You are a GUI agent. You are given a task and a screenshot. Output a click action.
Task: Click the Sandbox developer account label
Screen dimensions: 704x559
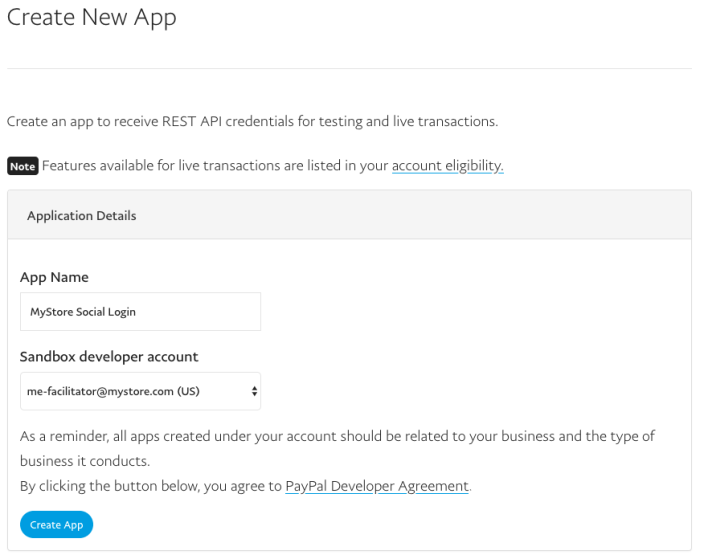(x=109, y=357)
